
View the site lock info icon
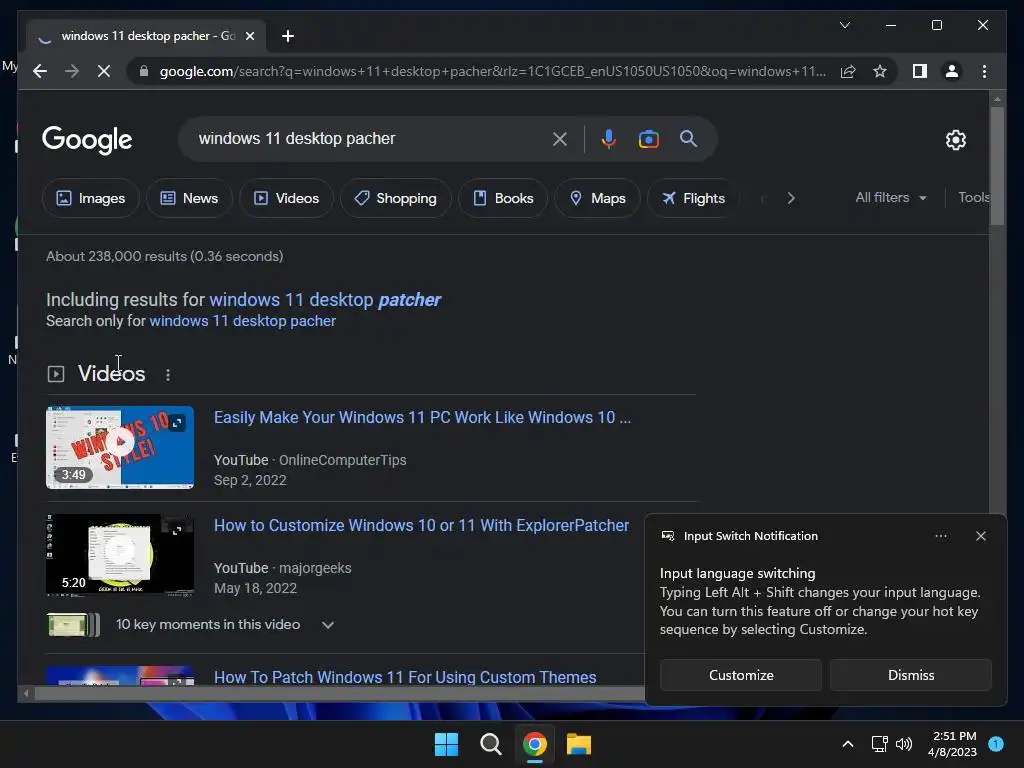tap(144, 71)
